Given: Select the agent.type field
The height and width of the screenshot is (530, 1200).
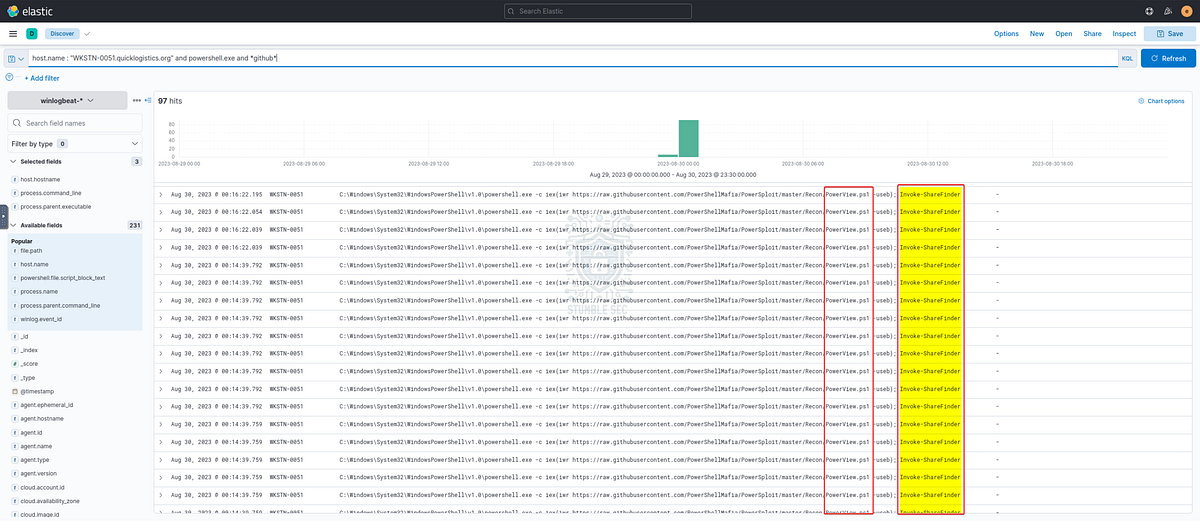Looking at the screenshot, I should 35,459.
